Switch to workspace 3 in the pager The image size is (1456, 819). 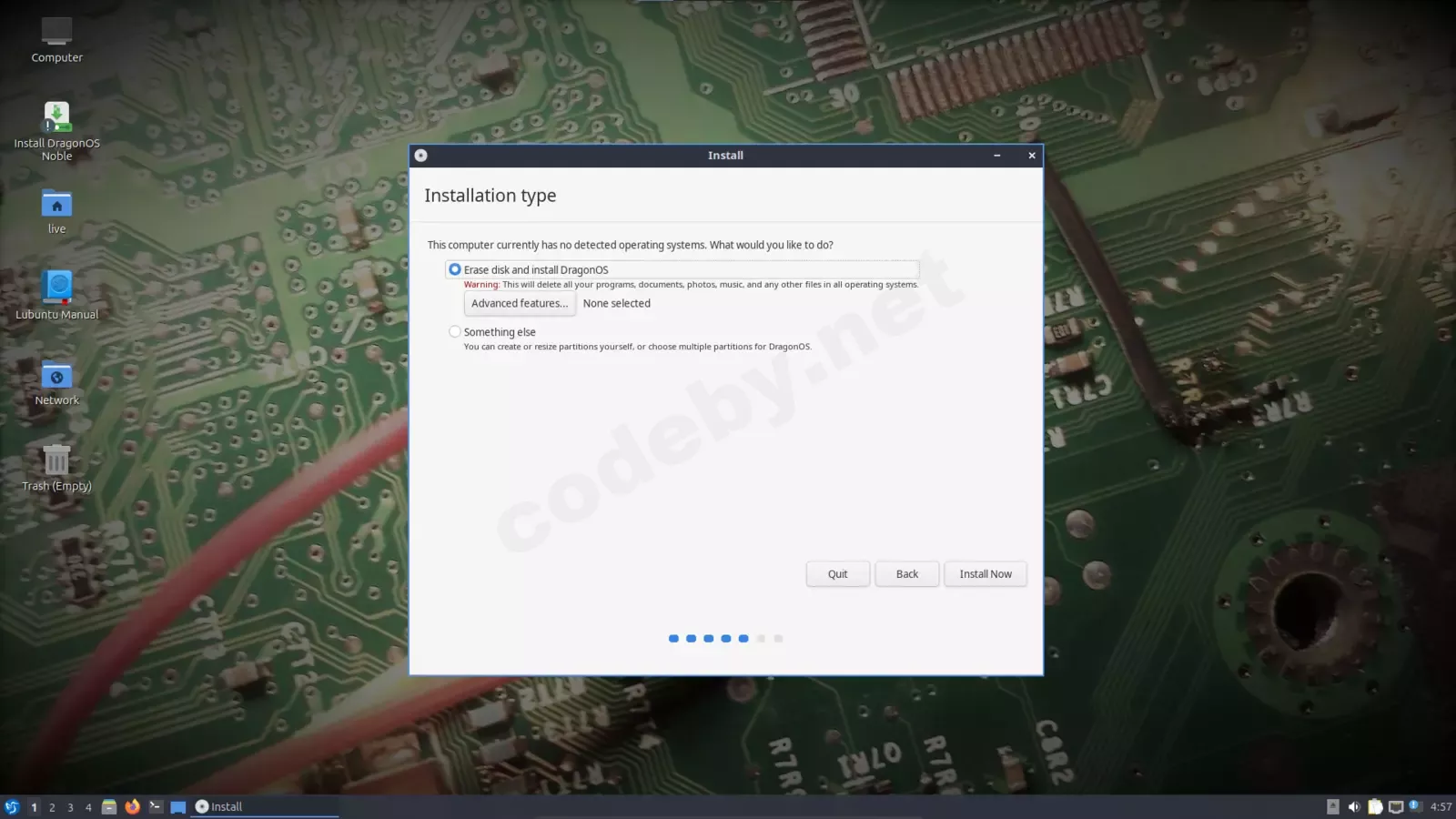coord(70,807)
